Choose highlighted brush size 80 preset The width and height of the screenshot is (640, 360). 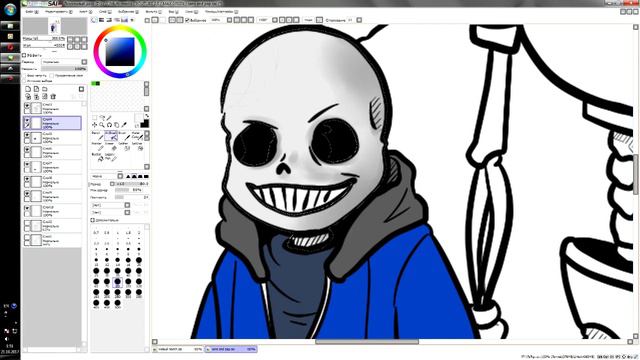click(118, 282)
